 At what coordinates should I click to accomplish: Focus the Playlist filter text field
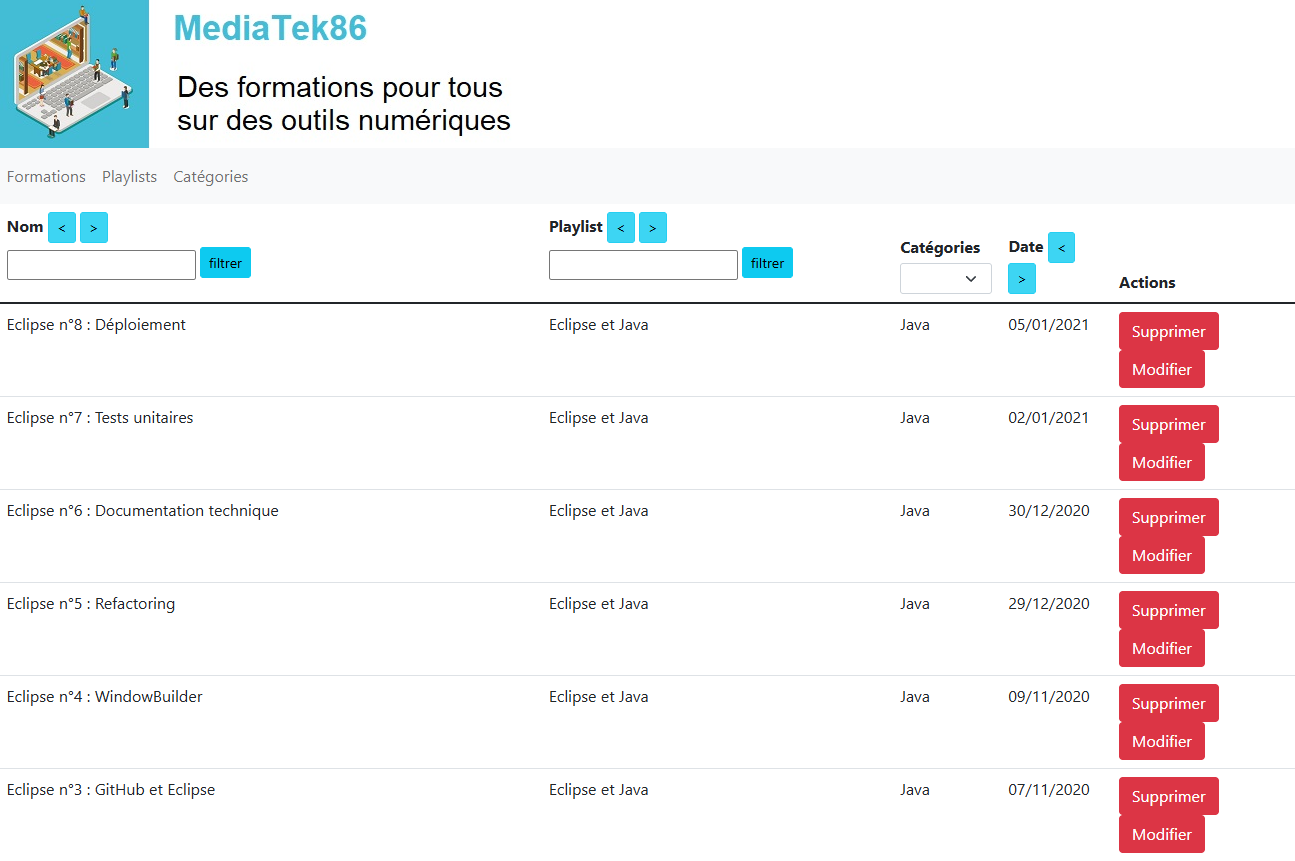coord(643,265)
